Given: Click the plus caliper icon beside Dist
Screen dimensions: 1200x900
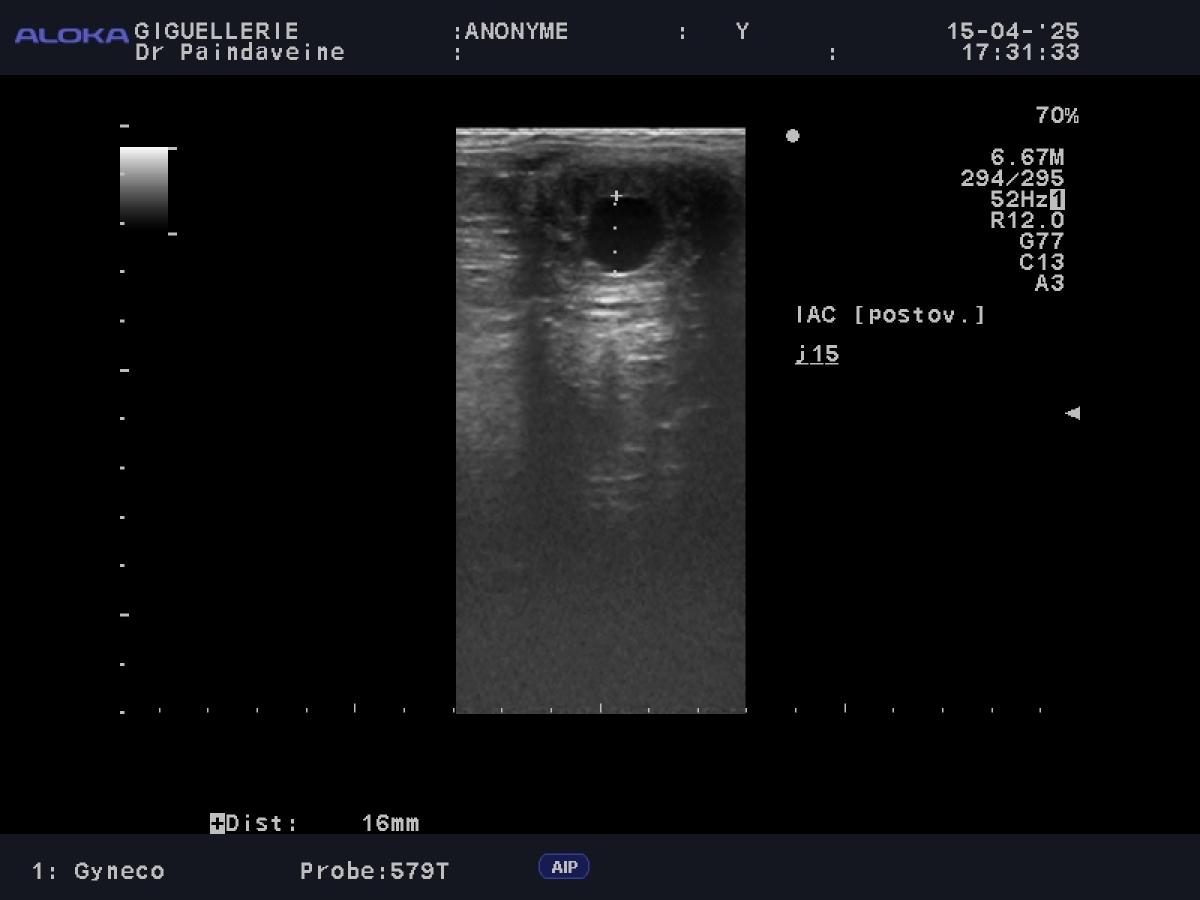Looking at the screenshot, I should (x=217, y=824).
